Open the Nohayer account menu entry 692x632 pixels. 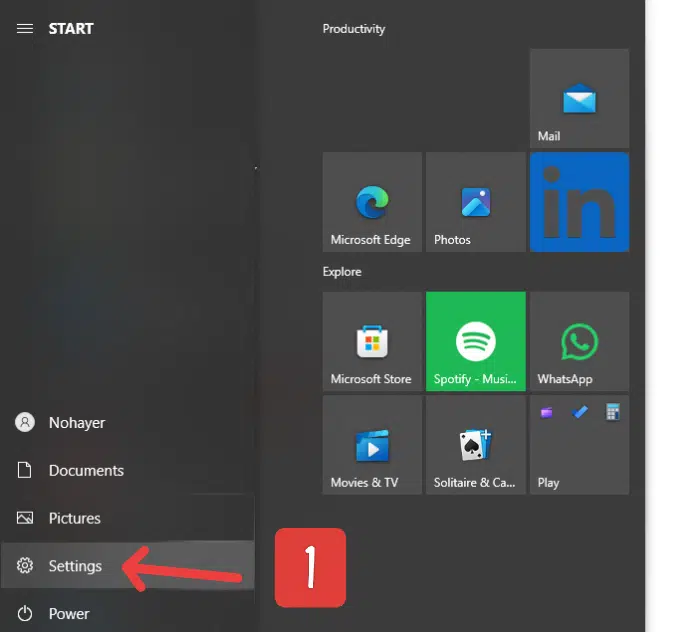[127, 422]
